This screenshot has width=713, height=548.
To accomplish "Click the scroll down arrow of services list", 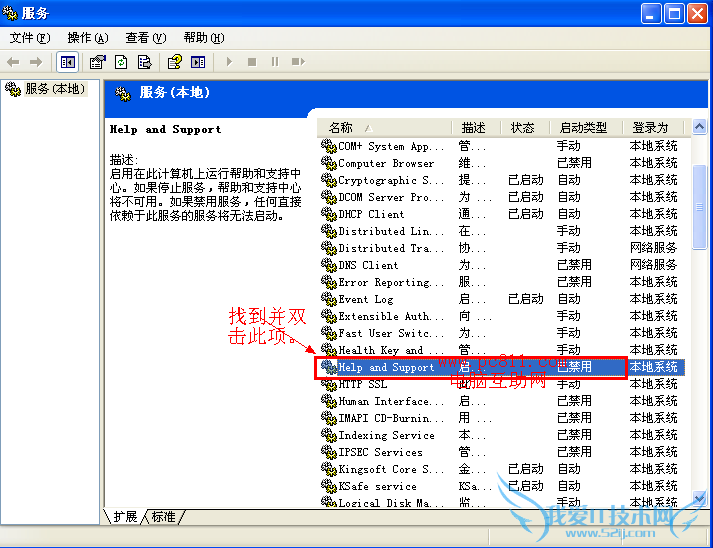I will pyautogui.click(x=699, y=498).
